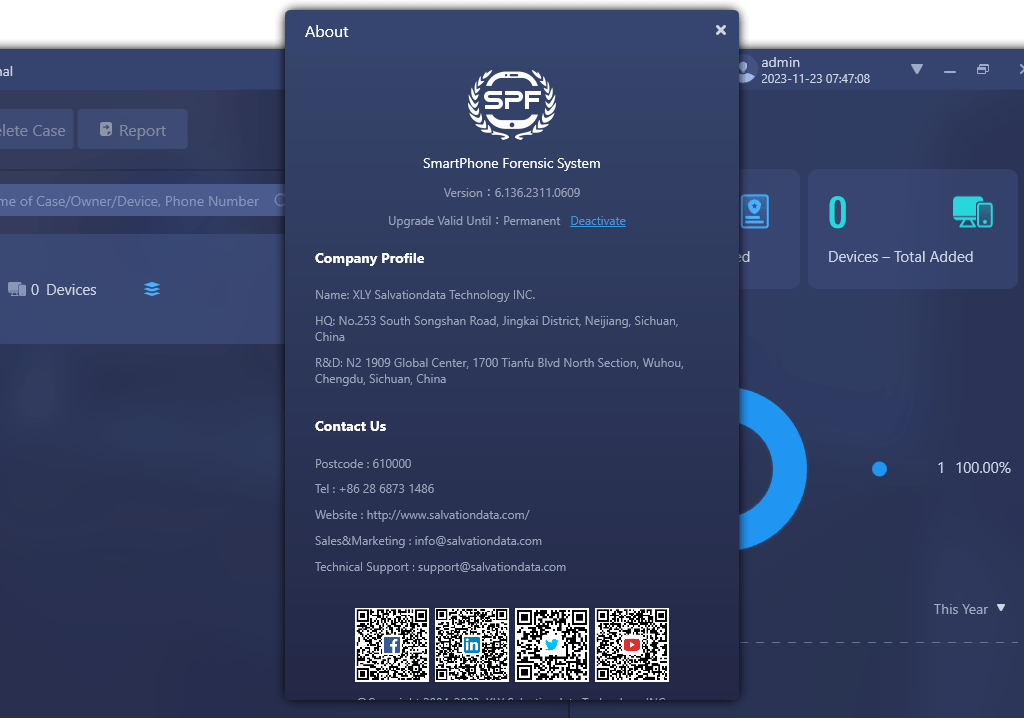Click the 2023-11-23 07:47:08 timestamp
Viewport: 1024px width, 718px height.
tap(815, 78)
